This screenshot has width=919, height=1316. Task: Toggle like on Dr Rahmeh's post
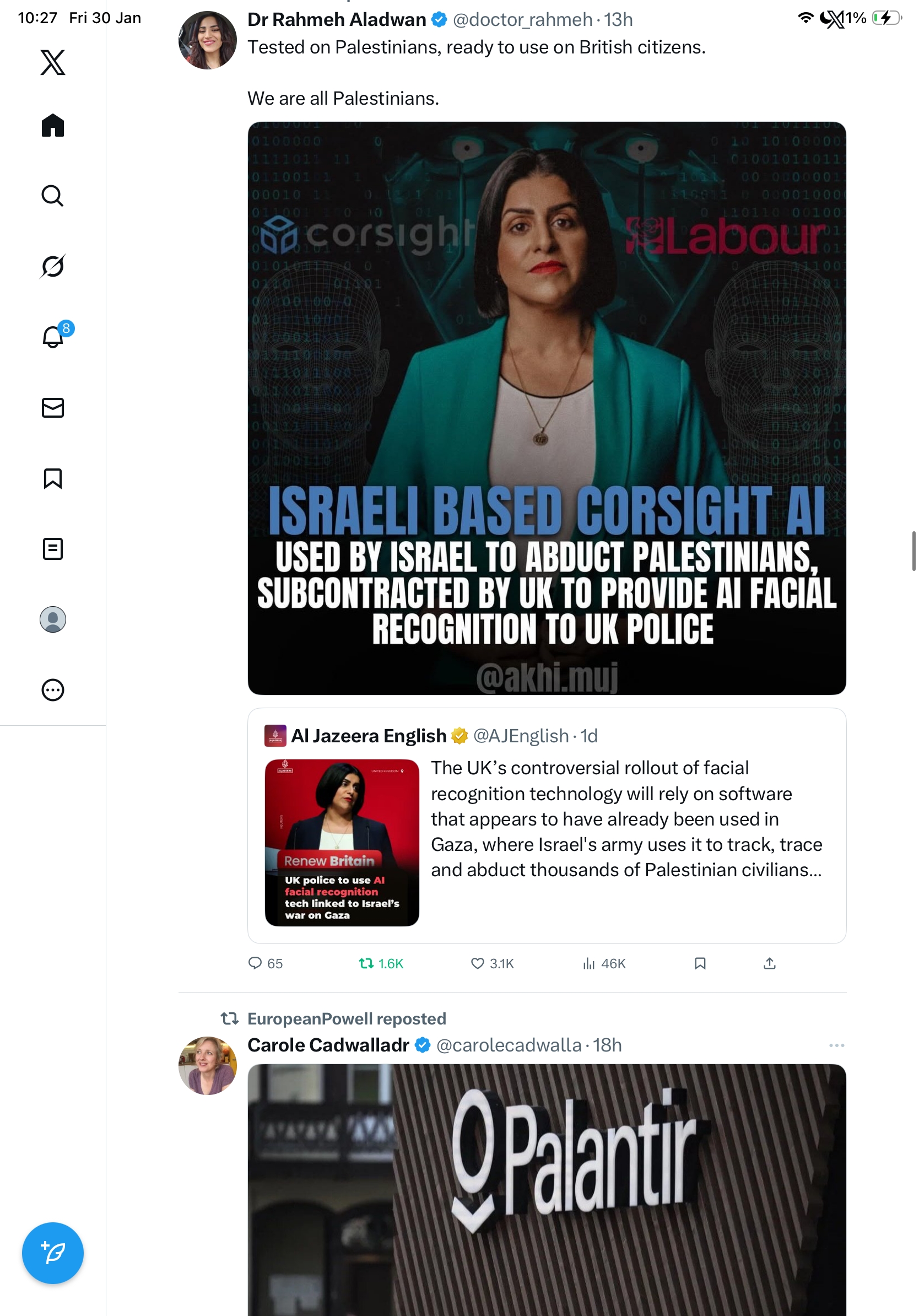click(x=492, y=963)
